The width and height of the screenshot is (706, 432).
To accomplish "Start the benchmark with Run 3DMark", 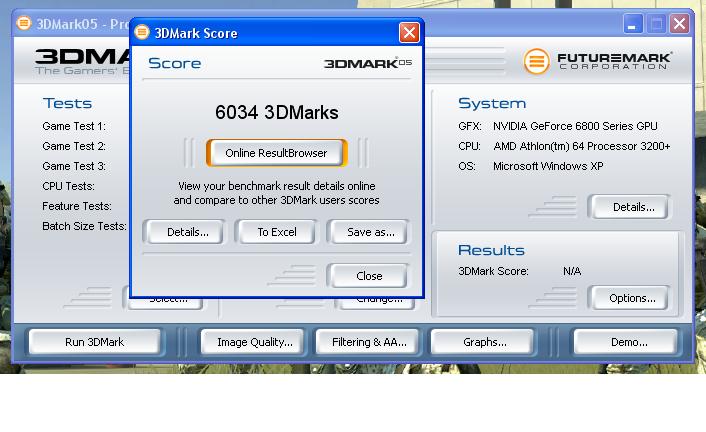I will pyautogui.click(x=95, y=342).
